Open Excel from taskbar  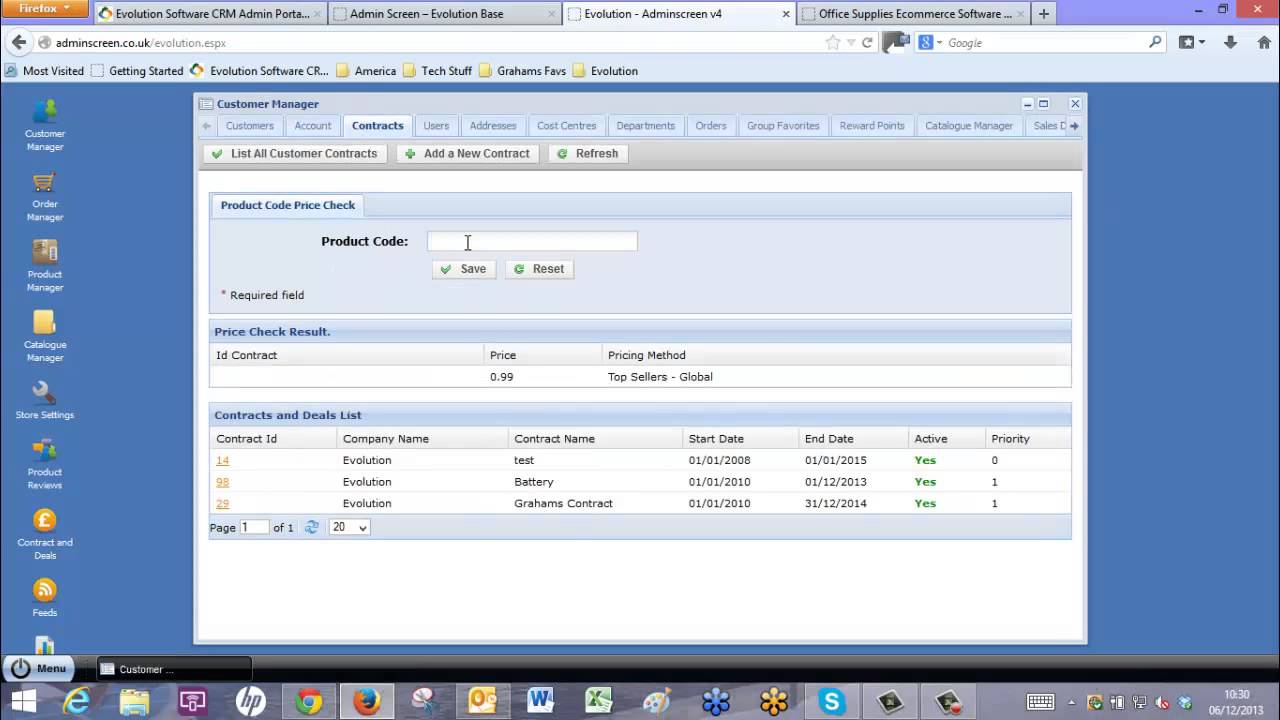[599, 702]
